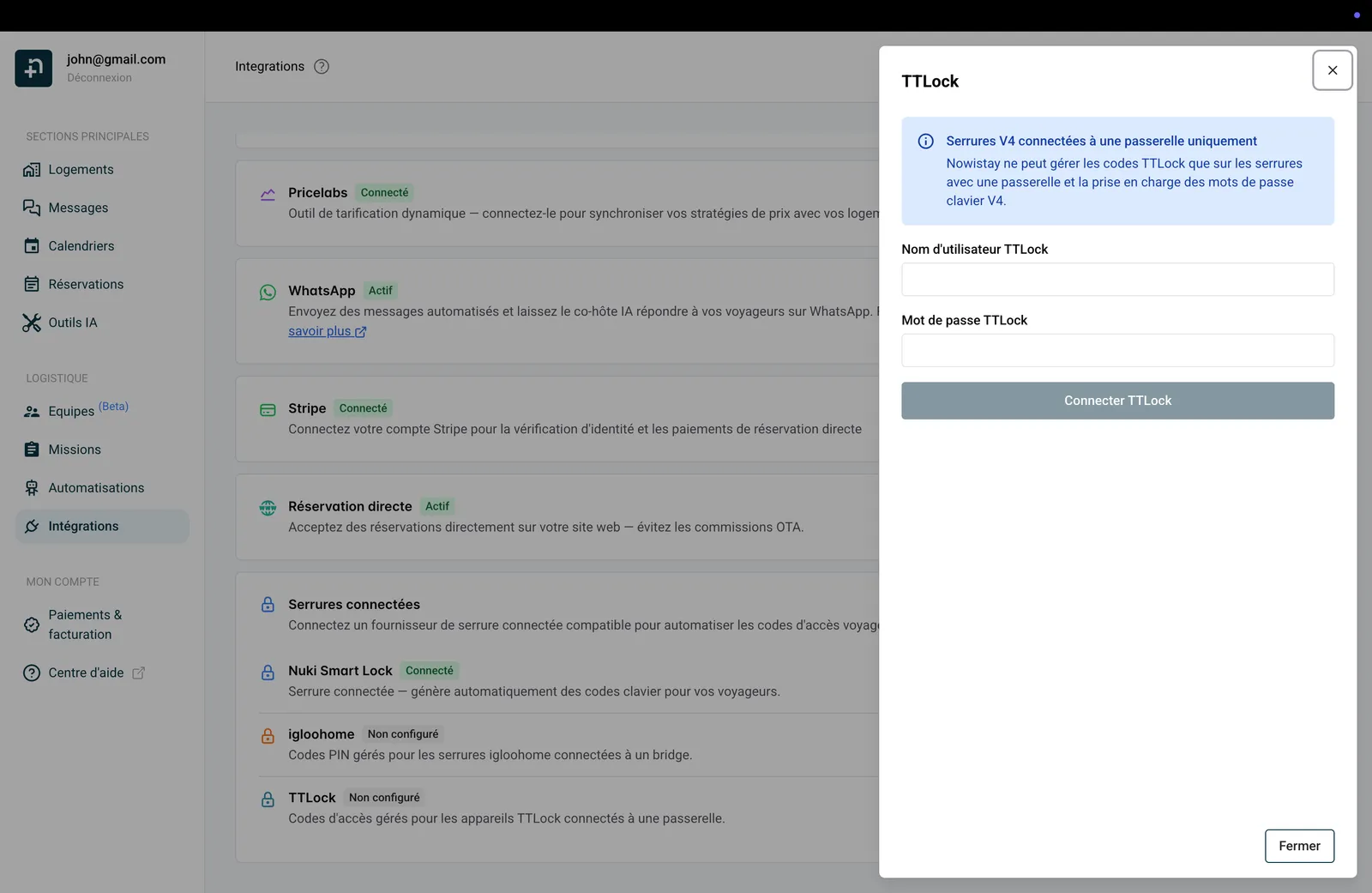1372x893 pixels.
Task: Click Déconnexion under the email
Action: coord(99,78)
